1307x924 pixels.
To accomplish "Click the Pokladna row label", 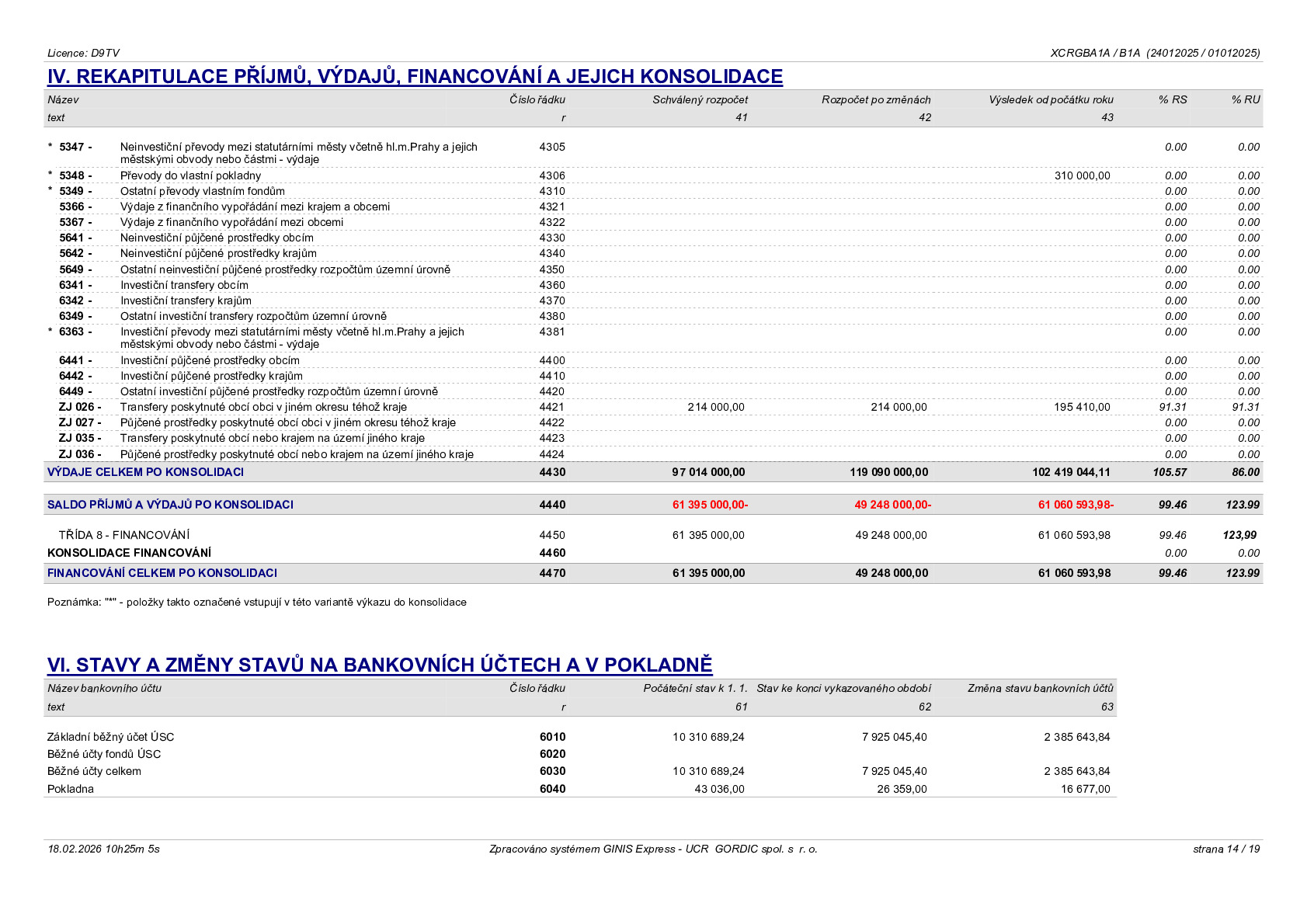I will coord(71,789).
